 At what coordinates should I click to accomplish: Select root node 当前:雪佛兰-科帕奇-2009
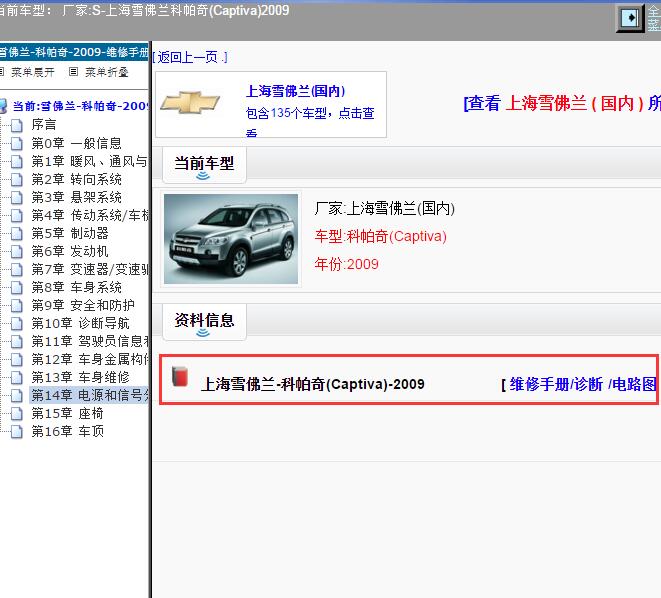click(x=80, y=106)
